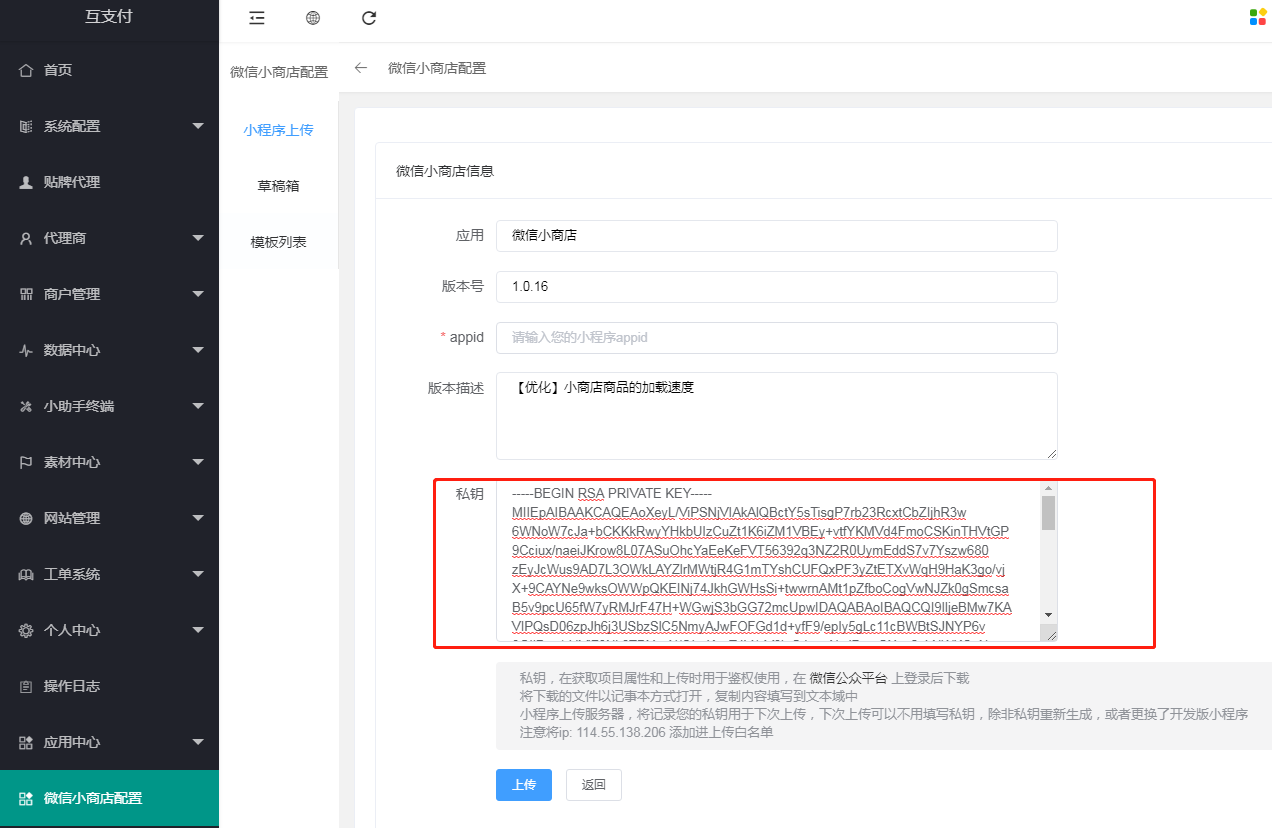Click the 工单系统 book icon

(26, 574)
